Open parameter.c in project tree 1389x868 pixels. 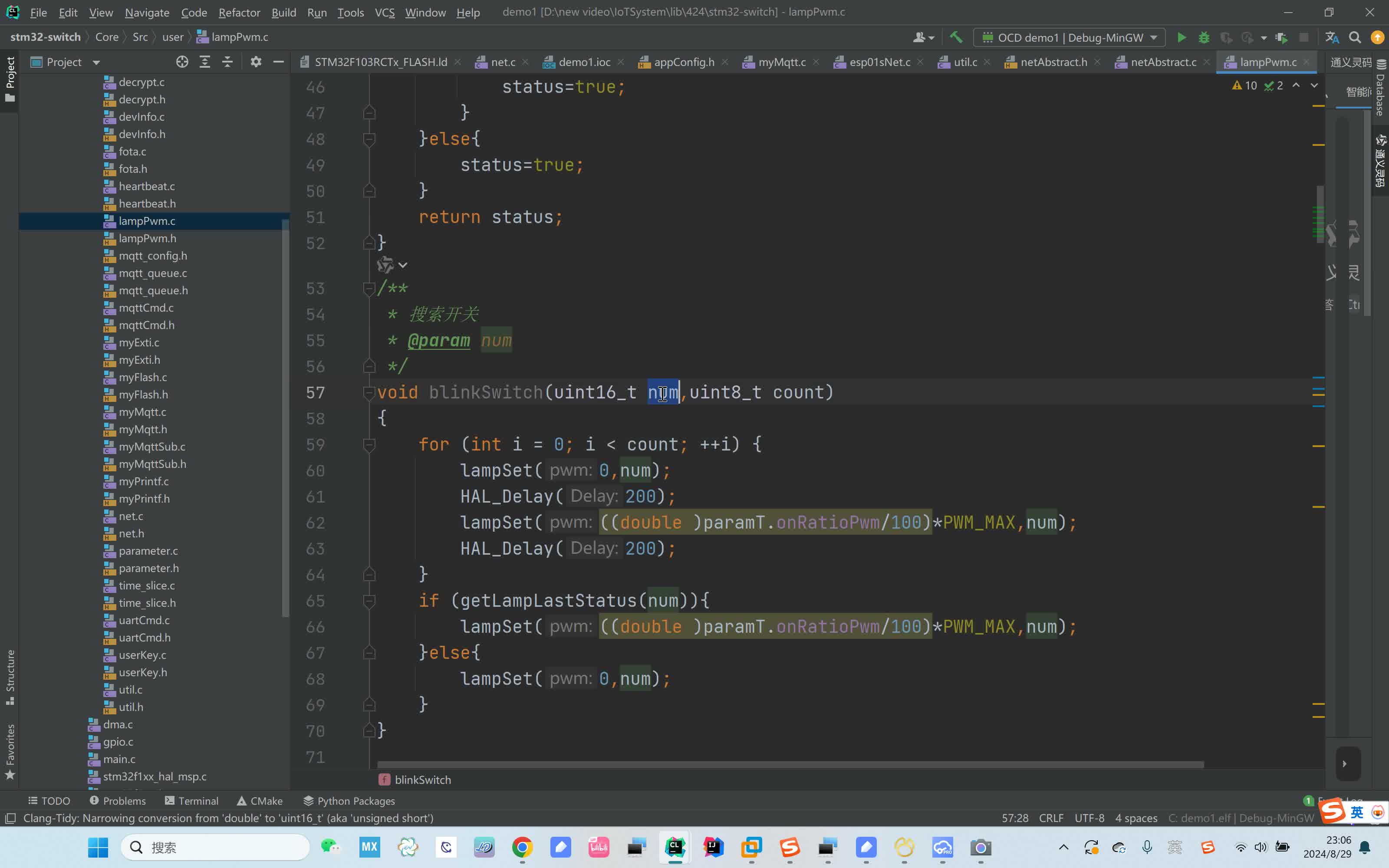tap(148, 551)
